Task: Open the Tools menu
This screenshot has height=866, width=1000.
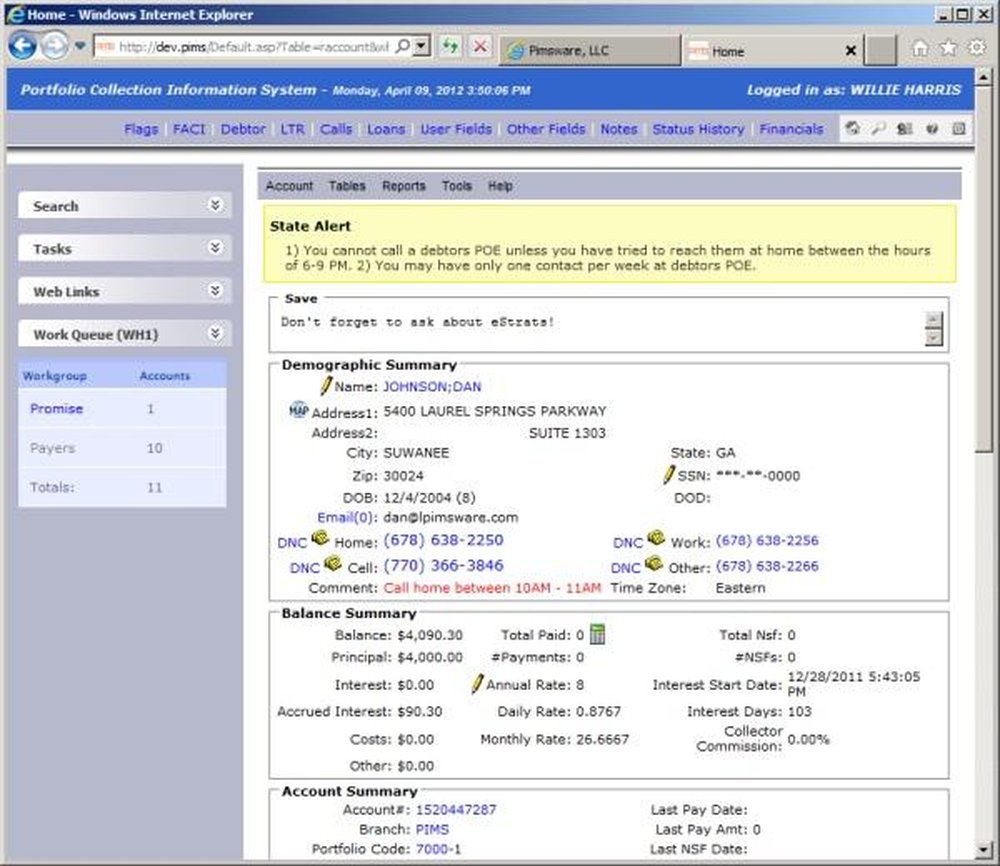Action: [x=457, y=186]
